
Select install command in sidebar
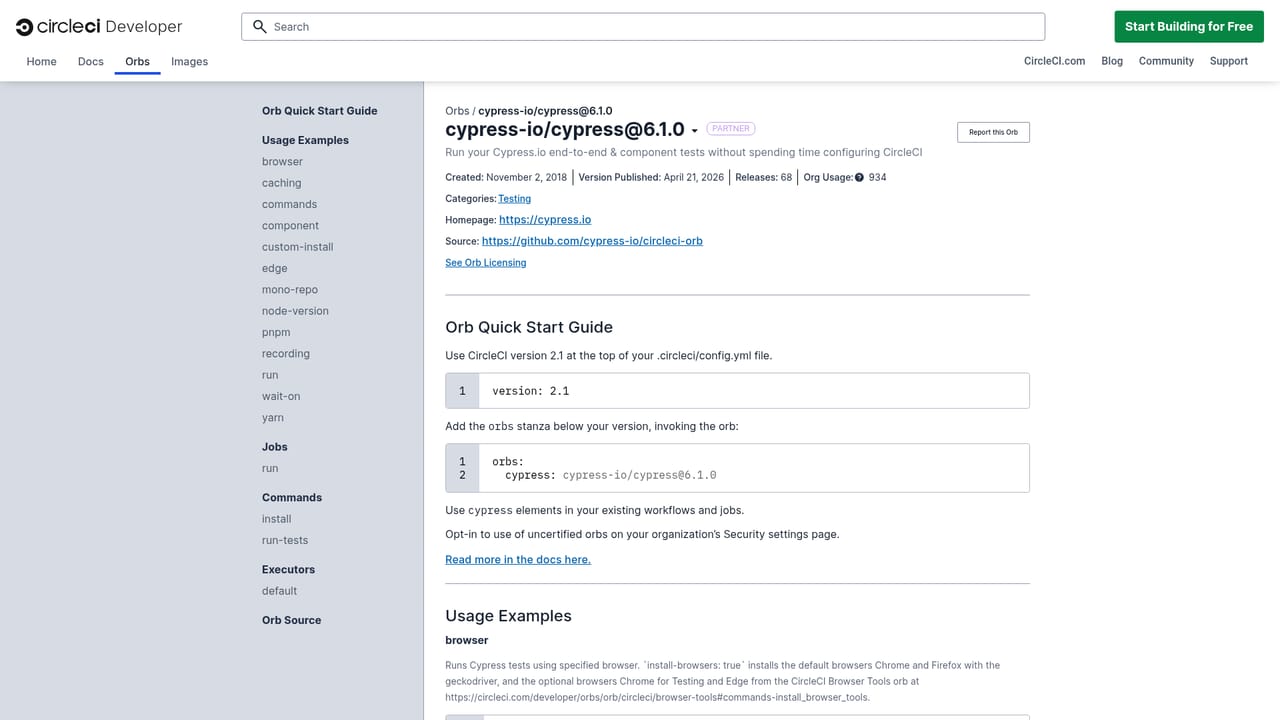click(276, 519)
